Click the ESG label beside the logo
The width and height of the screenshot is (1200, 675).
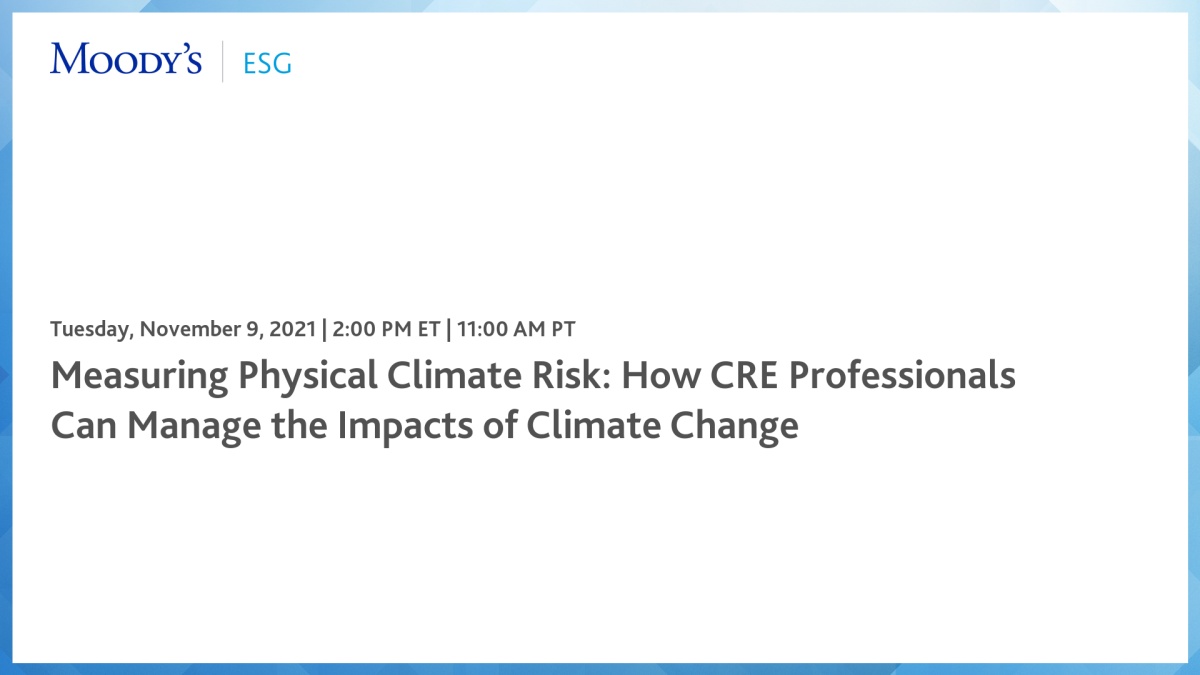[267, 63]
